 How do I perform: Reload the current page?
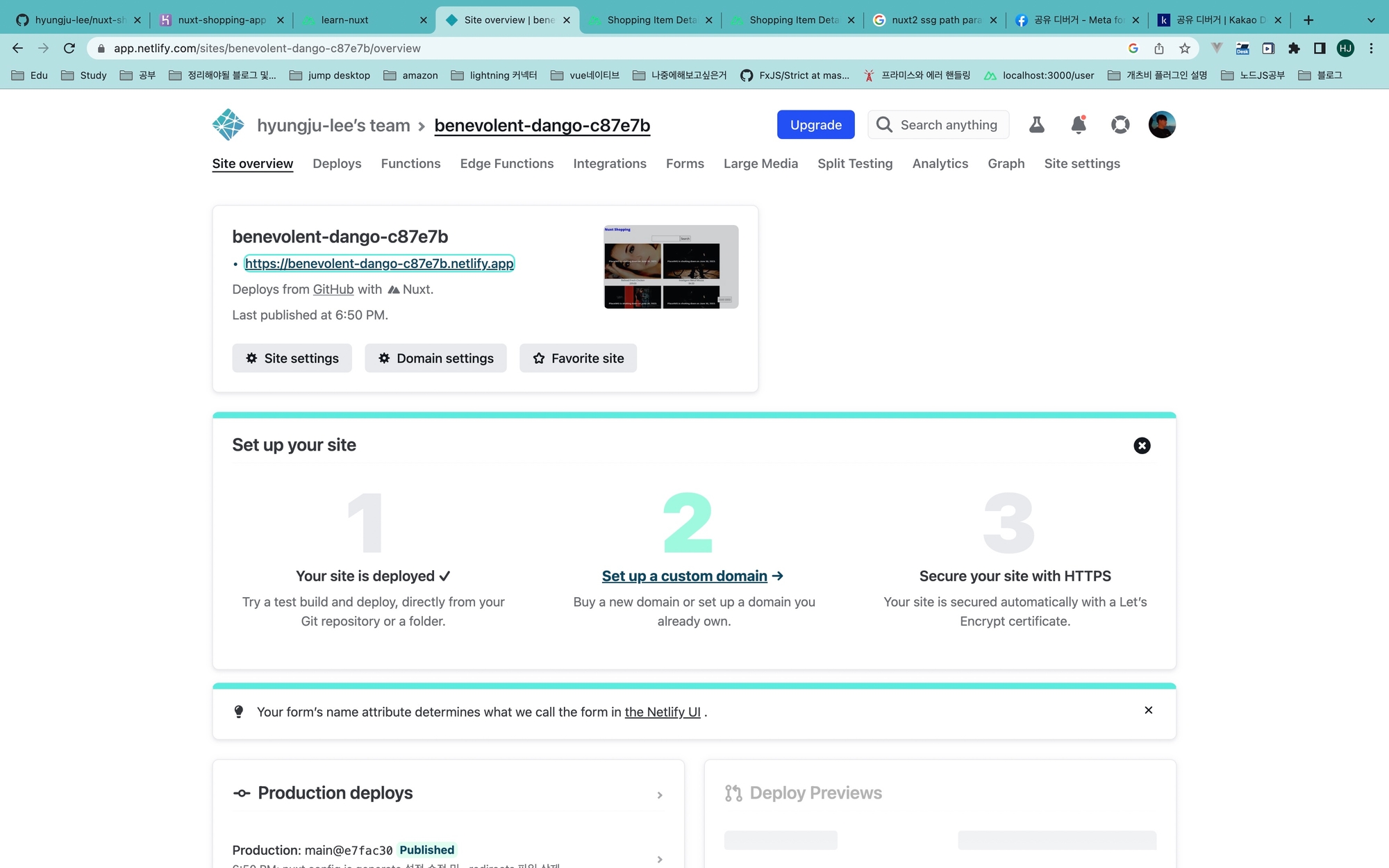69,48
